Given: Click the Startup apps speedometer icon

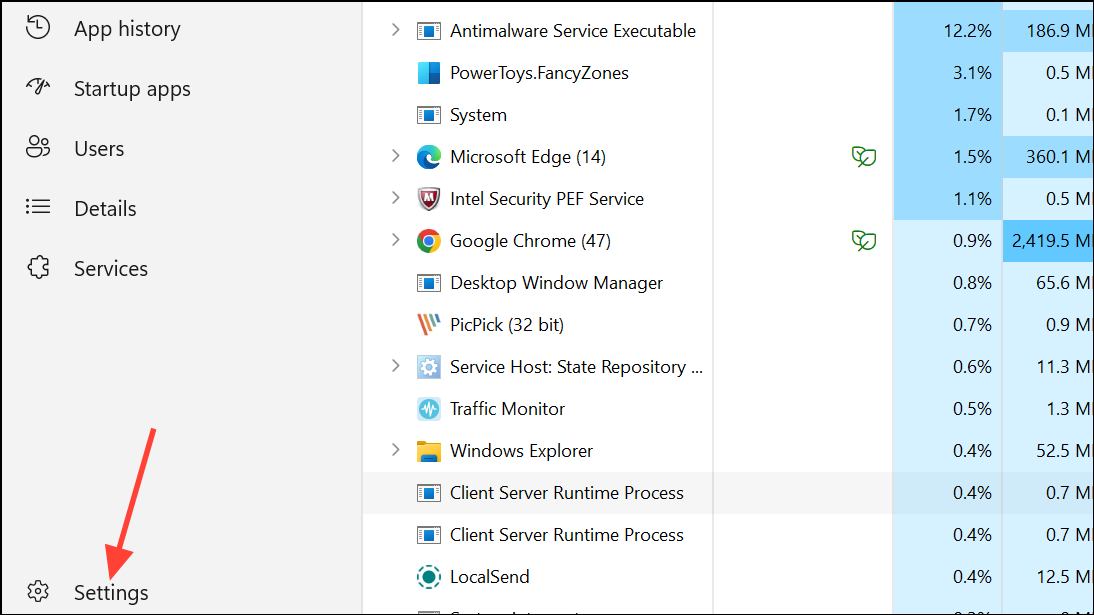Looking at the screenshot, I should coord(37,88).
